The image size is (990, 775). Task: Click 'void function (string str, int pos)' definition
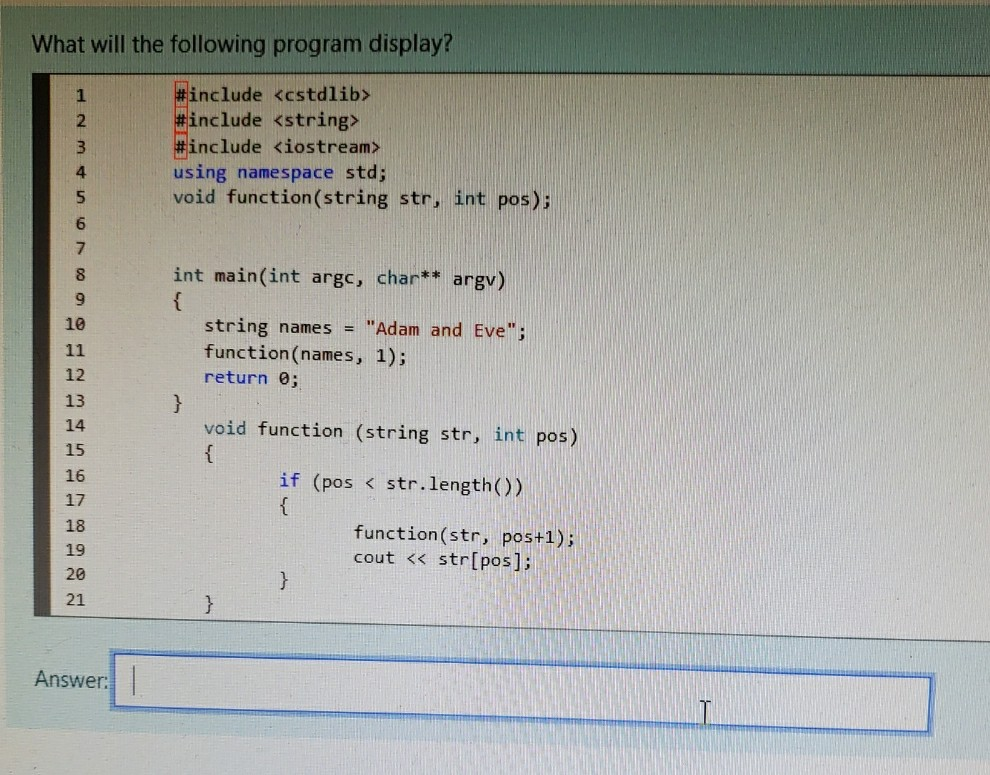390,433
